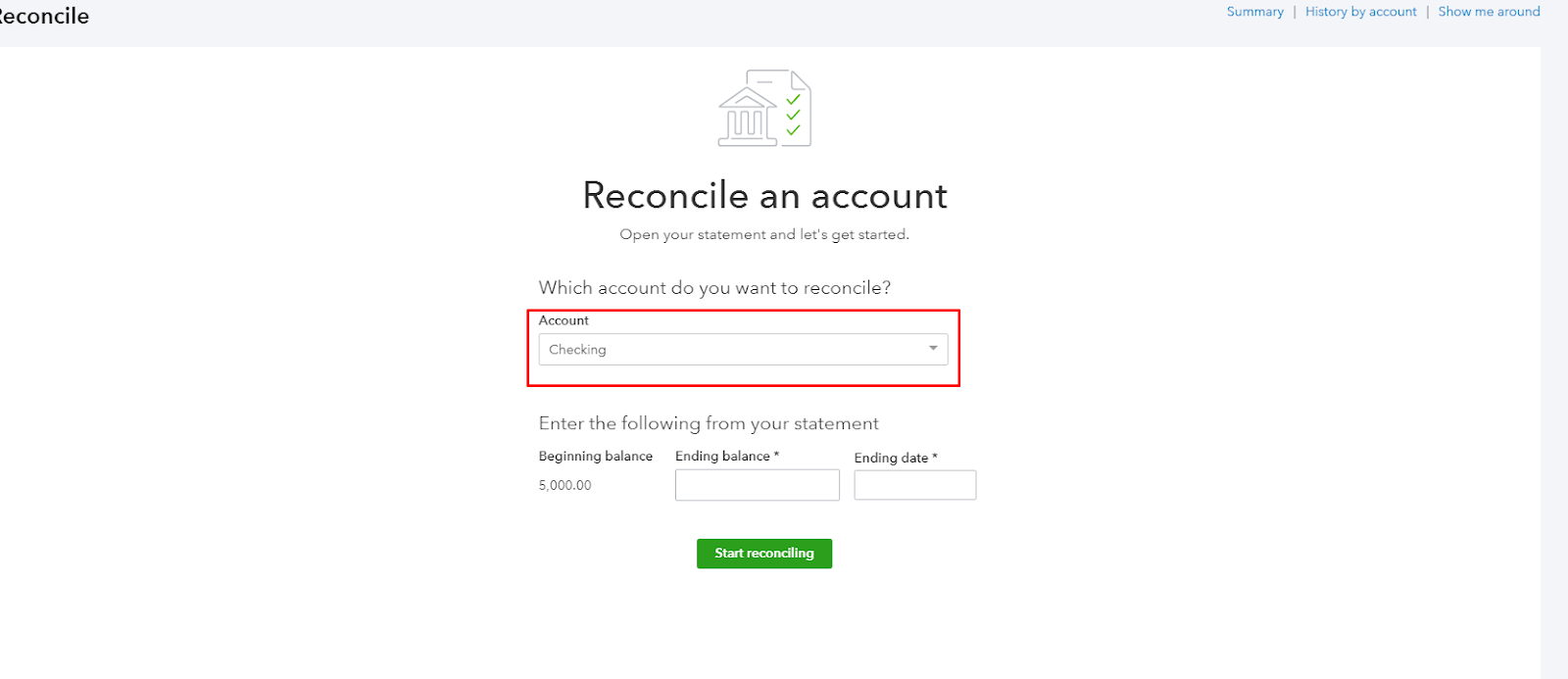Screen dimensions: 1568x679
Task: Open the Summary link
Action: (1254, 12)
